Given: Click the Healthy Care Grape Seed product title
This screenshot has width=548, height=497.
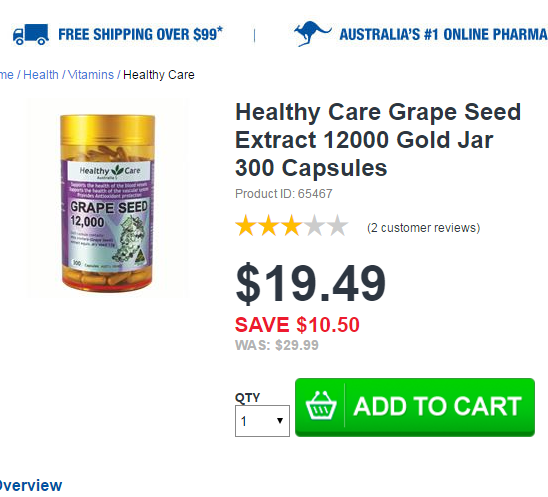Looking at the screenshot, I should pos(378,140).
